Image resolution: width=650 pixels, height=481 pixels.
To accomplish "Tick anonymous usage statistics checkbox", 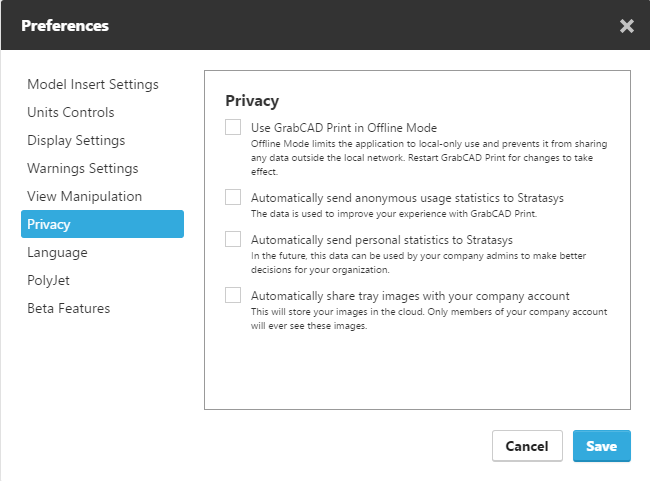I will click(233, 197).
